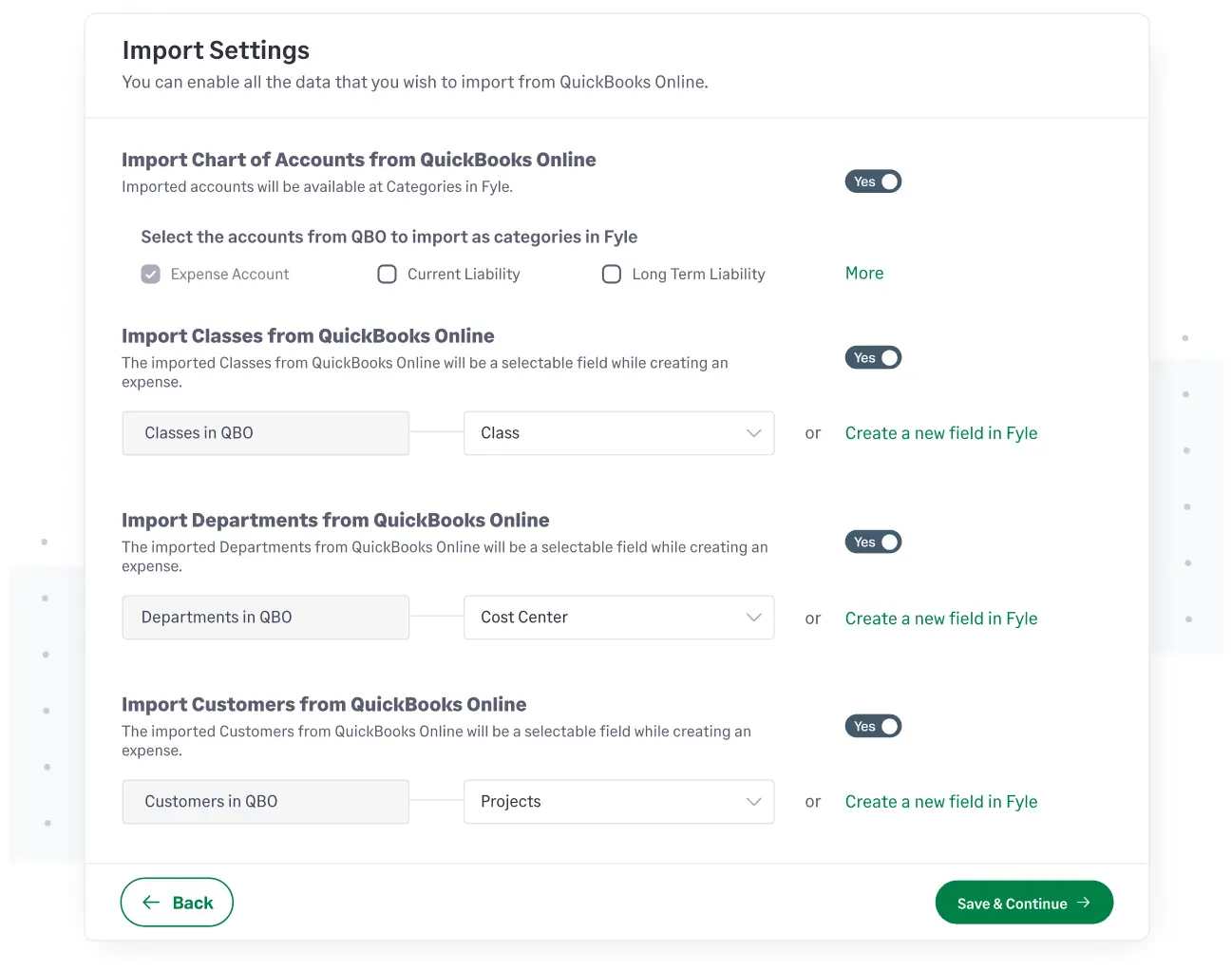Open the Projects dropdown menu
Screen dimensions: 1232x971
point(617,802)
